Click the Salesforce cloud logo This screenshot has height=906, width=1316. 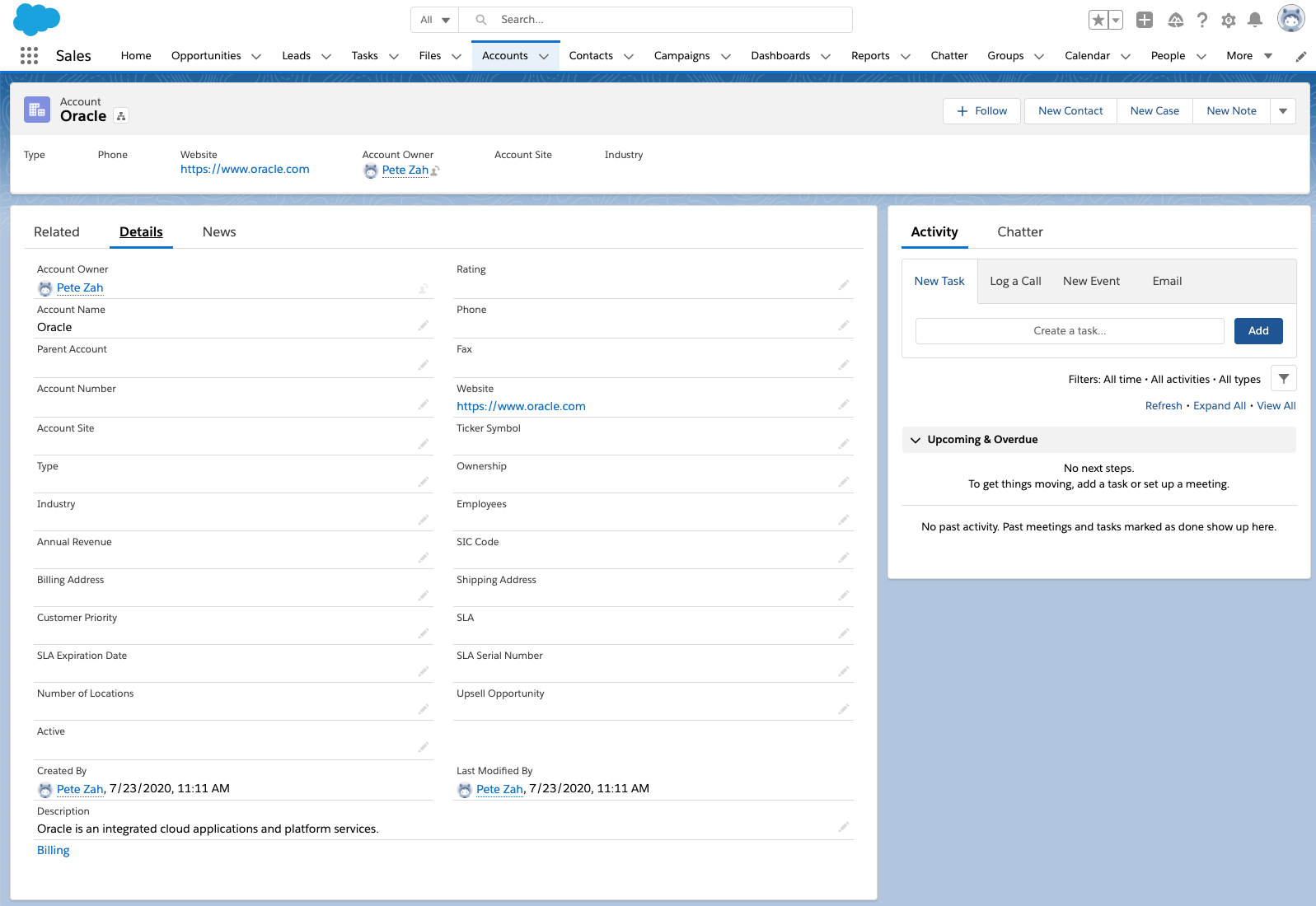point(37,19)
